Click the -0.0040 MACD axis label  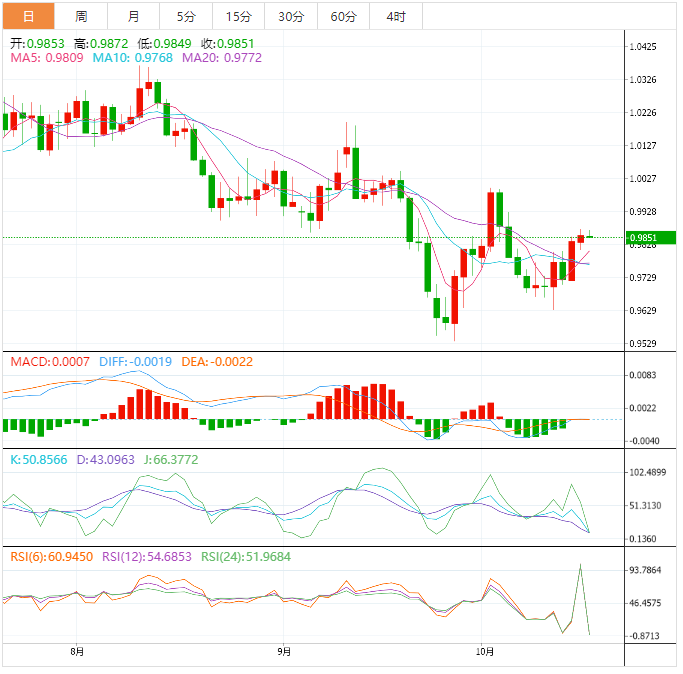(644, 441)
